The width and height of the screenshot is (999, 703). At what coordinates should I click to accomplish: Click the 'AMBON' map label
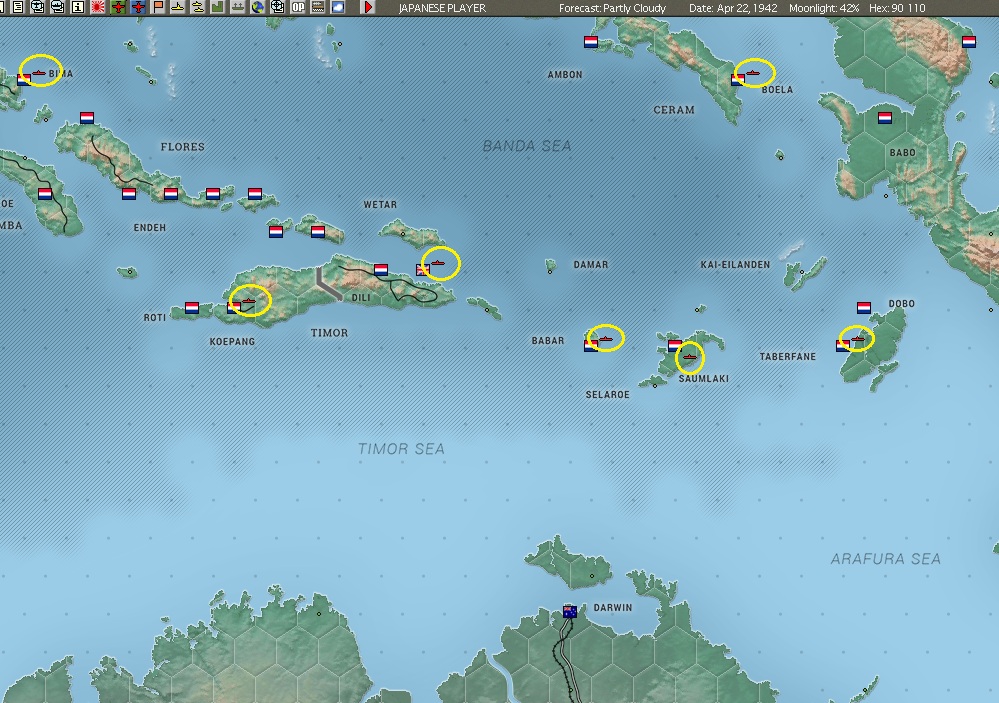[564, 75]
